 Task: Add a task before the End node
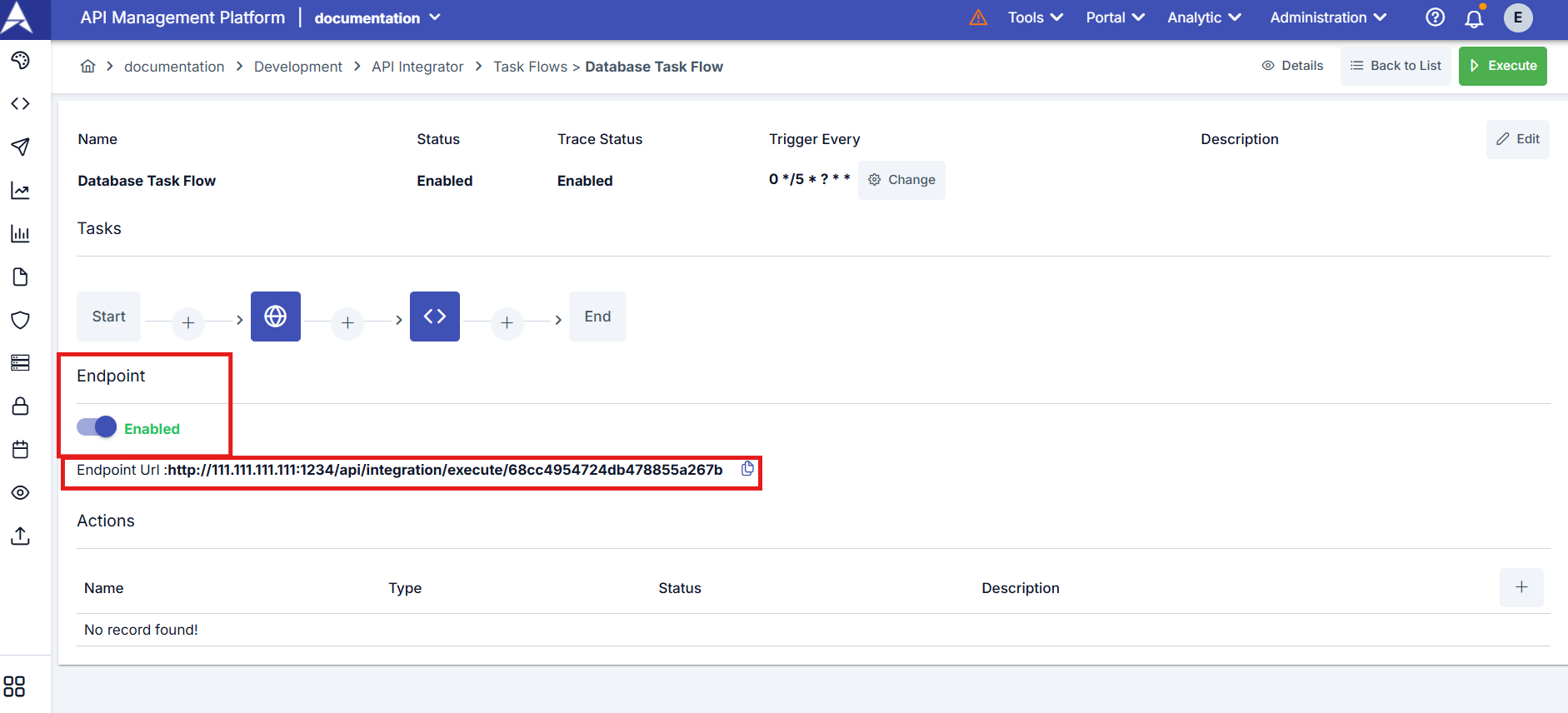click(507, 322)
